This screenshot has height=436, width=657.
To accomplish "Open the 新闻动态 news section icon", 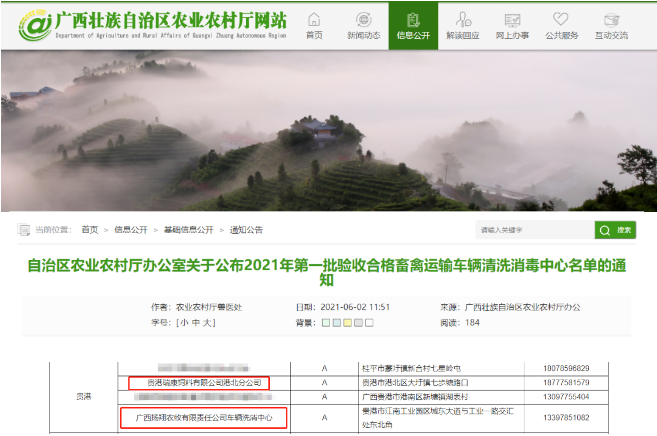I will coord(363,25).
